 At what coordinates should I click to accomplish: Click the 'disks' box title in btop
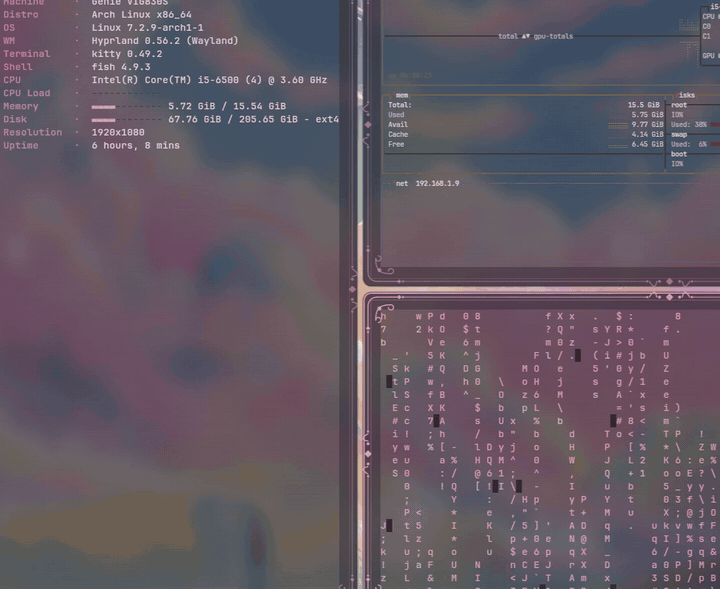point(686,95)
